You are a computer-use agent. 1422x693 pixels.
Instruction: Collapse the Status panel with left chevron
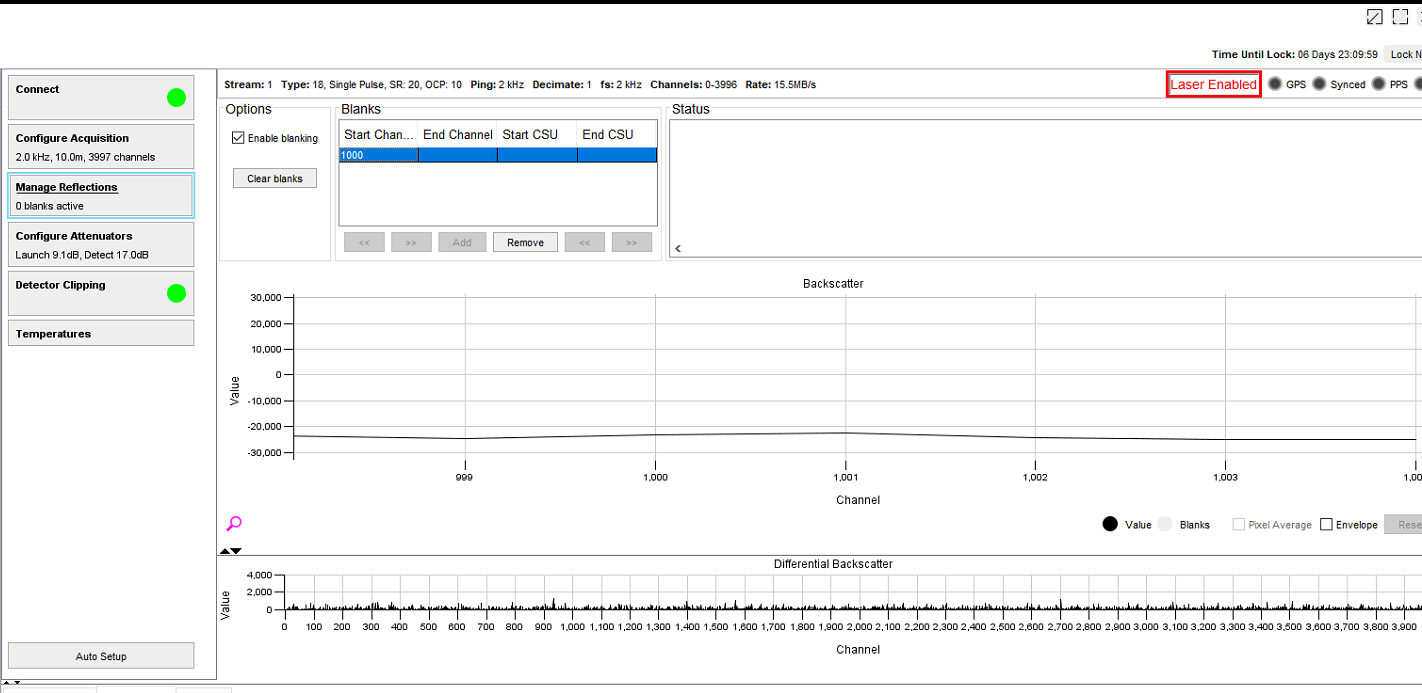tap(676, 247)
